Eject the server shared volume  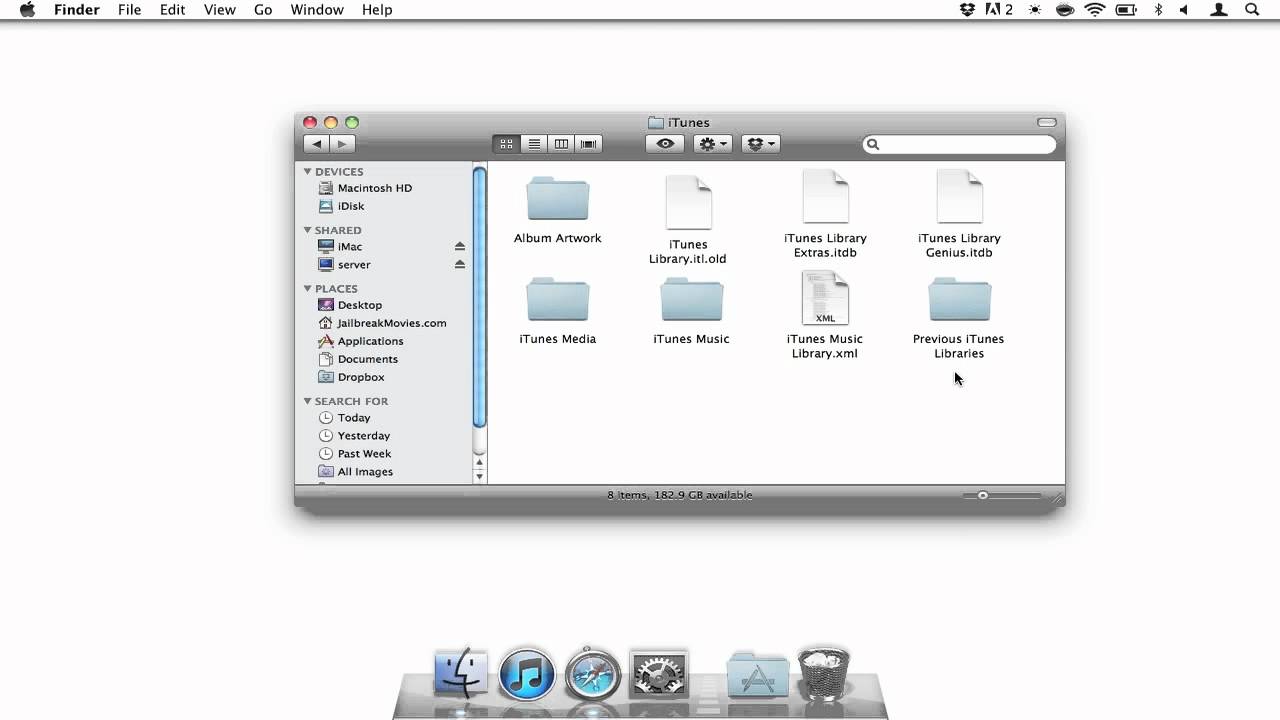coord(460,264)
